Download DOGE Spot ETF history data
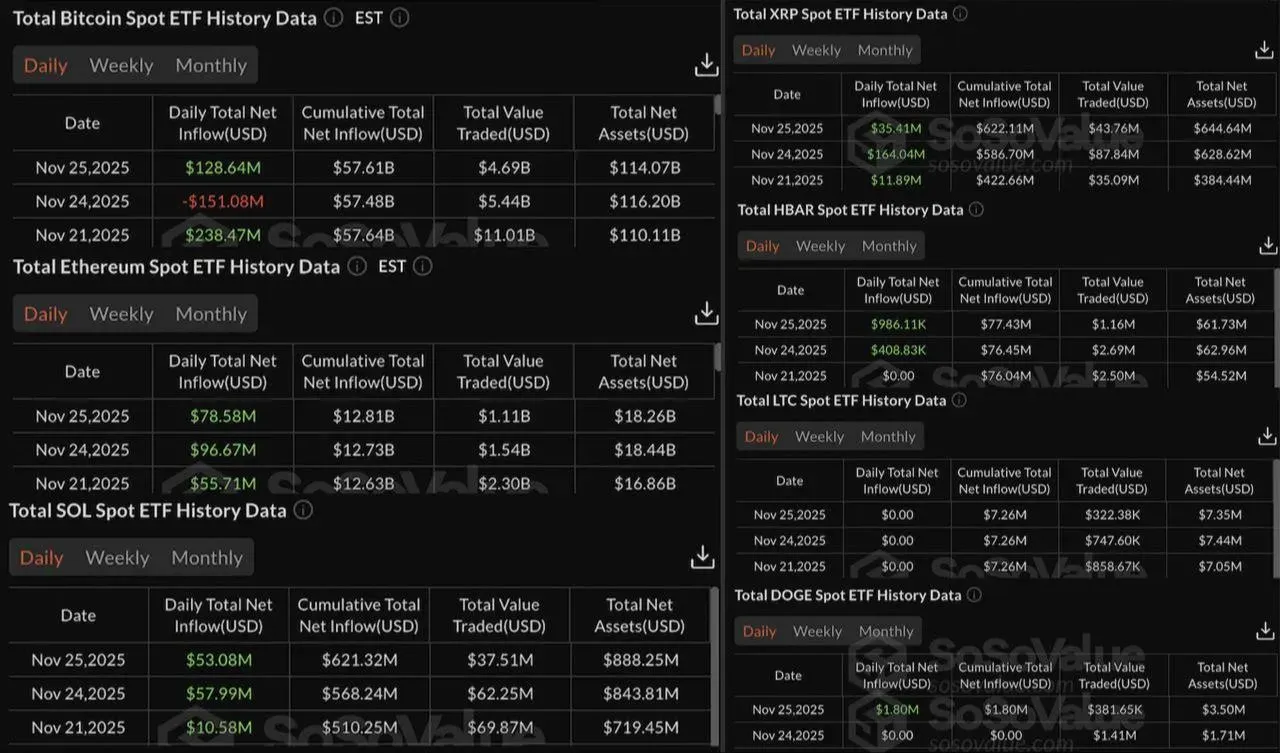This screenshot has width=1280, height=753. 1267,631
